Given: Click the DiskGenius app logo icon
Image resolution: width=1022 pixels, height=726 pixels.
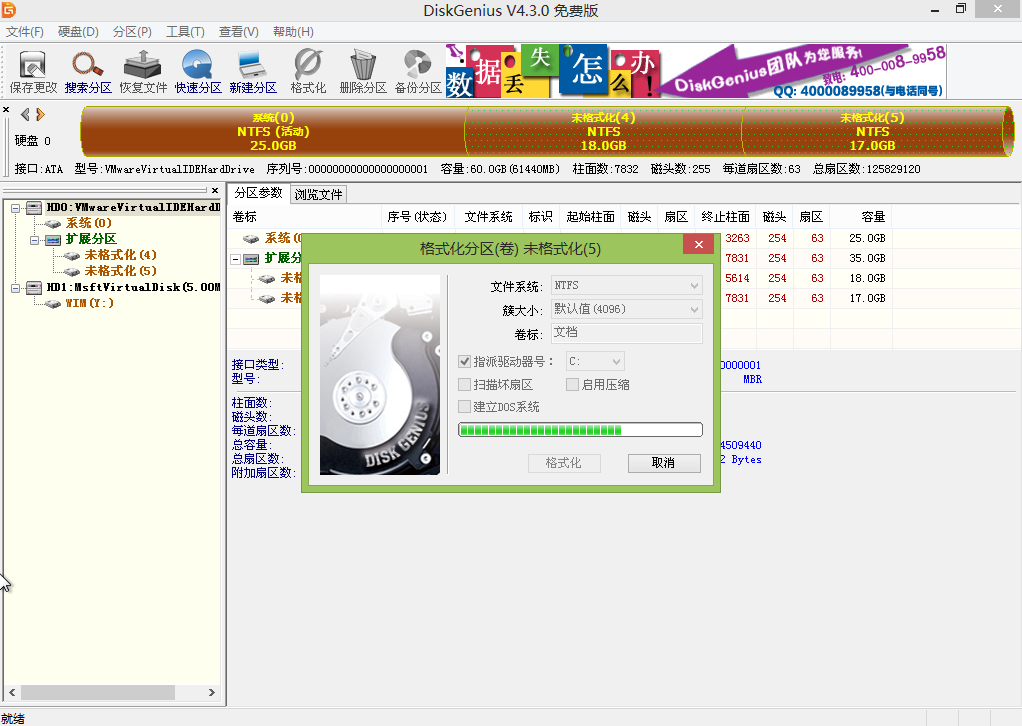Looking at the screenshot, I should coord(8,10).
